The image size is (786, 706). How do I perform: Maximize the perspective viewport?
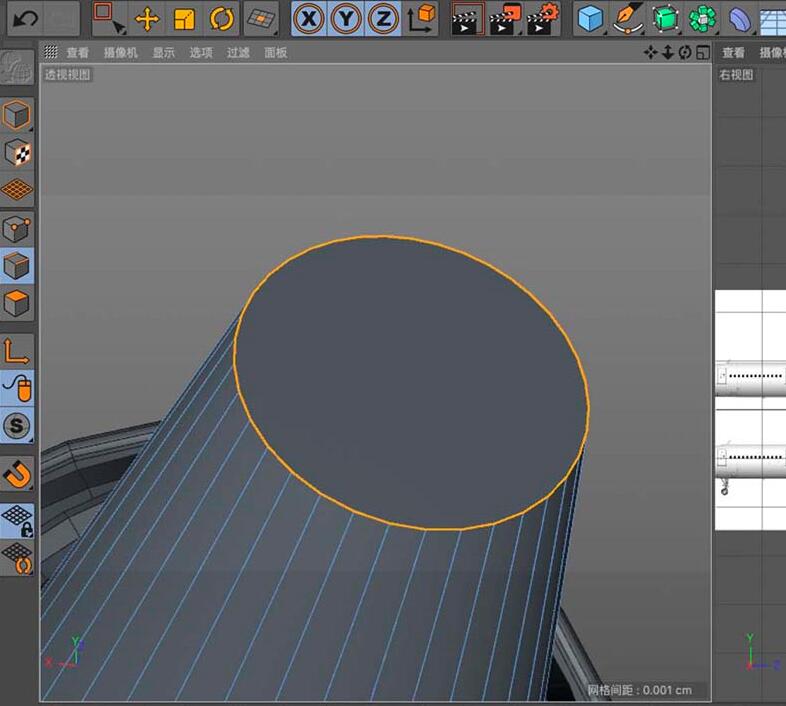click(703, 52)
